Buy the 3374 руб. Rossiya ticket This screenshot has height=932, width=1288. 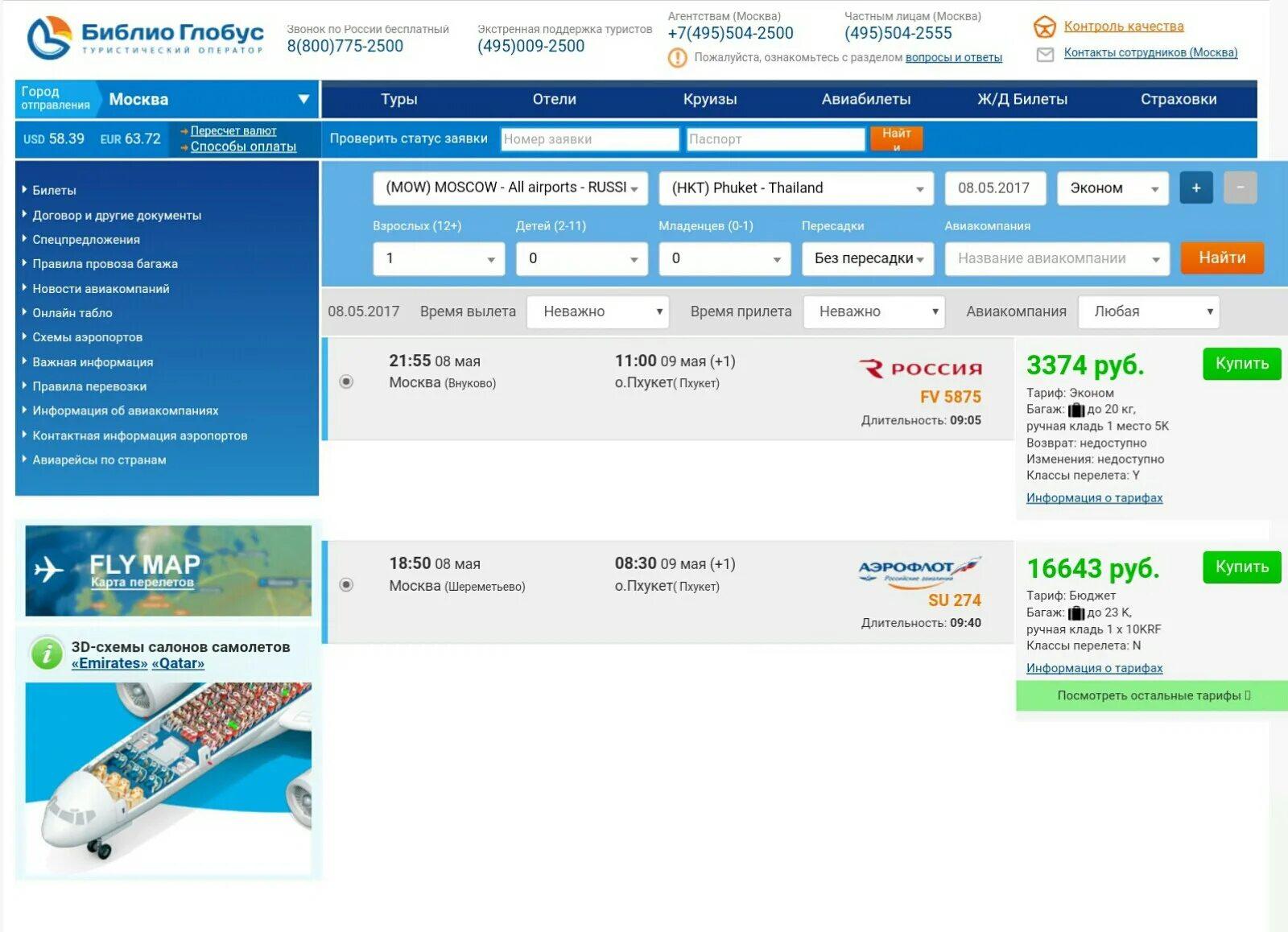1241,364
